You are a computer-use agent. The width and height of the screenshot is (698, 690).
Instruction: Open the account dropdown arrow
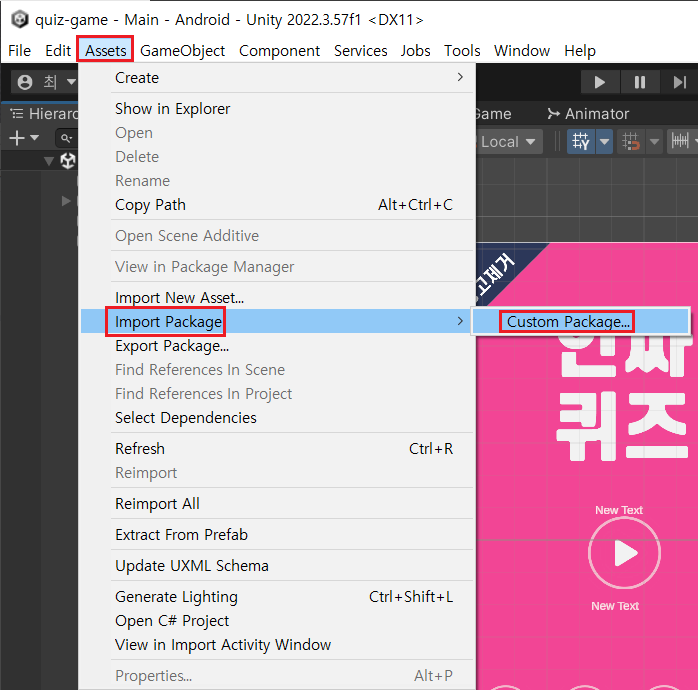click(x=71, y=82)
